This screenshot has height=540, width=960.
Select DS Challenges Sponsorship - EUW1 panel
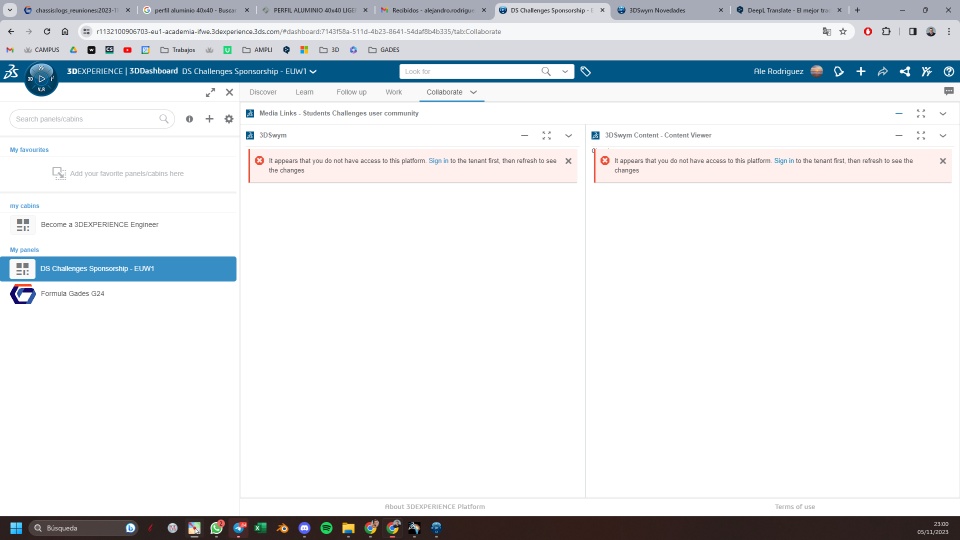pos(118,269)
